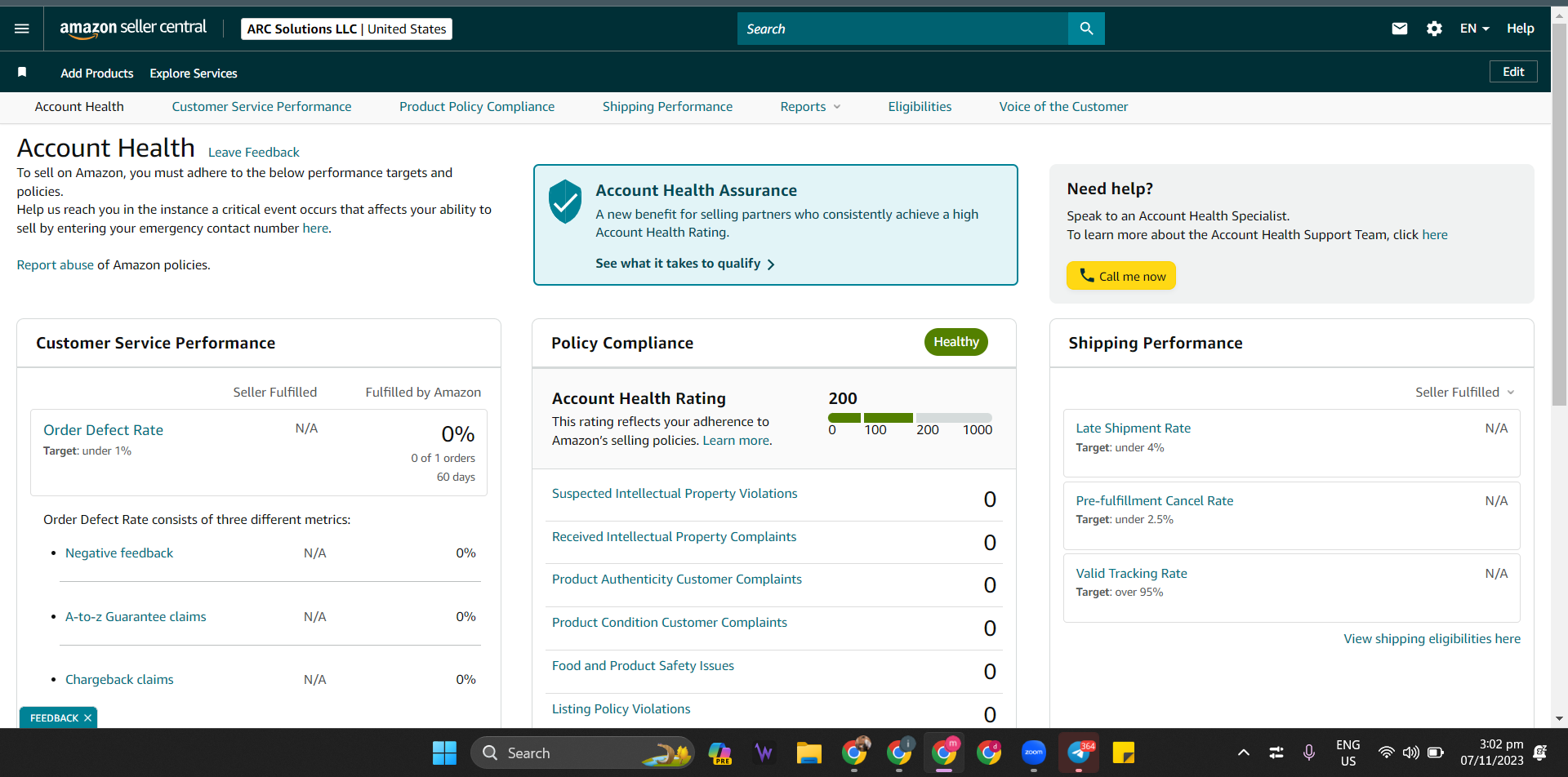The height and width of the screenshot is (777, 1568).
Task: Close the FEEDBACK tab with X
Action: pyautogui.click(x=87, y=718)
